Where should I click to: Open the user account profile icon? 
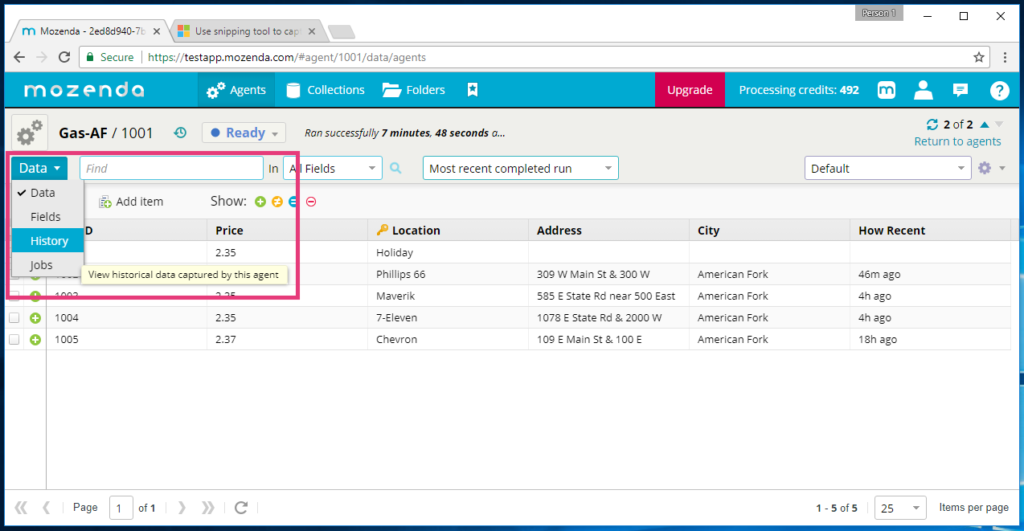923,90
